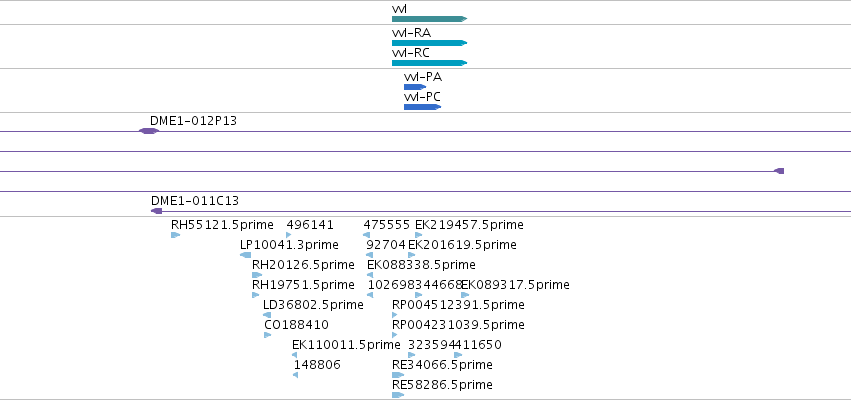Click the RH55121.5prime arrow glyph
Image resolution: width=851 pixels, height=400 pixels.
pos(175,235)
